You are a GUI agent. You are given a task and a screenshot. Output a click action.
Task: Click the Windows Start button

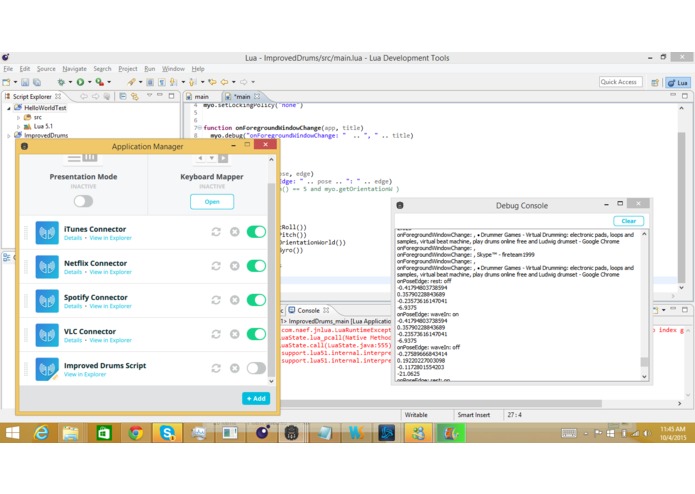[x=12, y=432]
